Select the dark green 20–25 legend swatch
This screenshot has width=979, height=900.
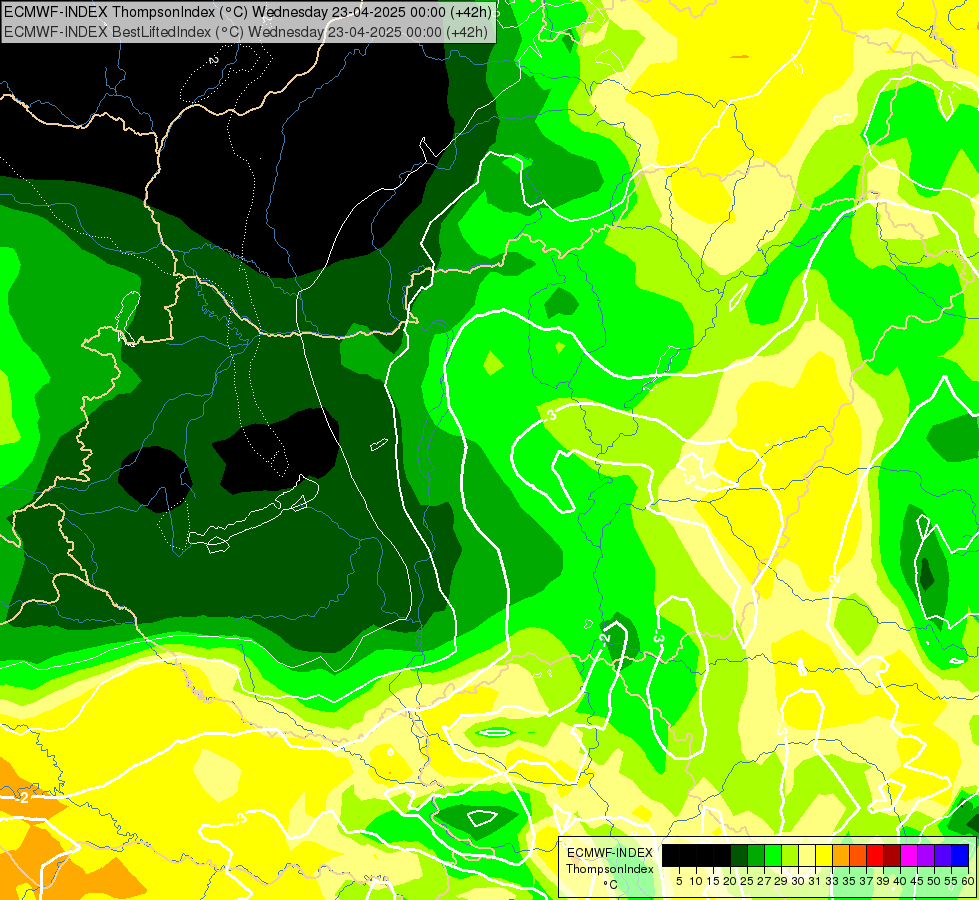coord(739,855)
